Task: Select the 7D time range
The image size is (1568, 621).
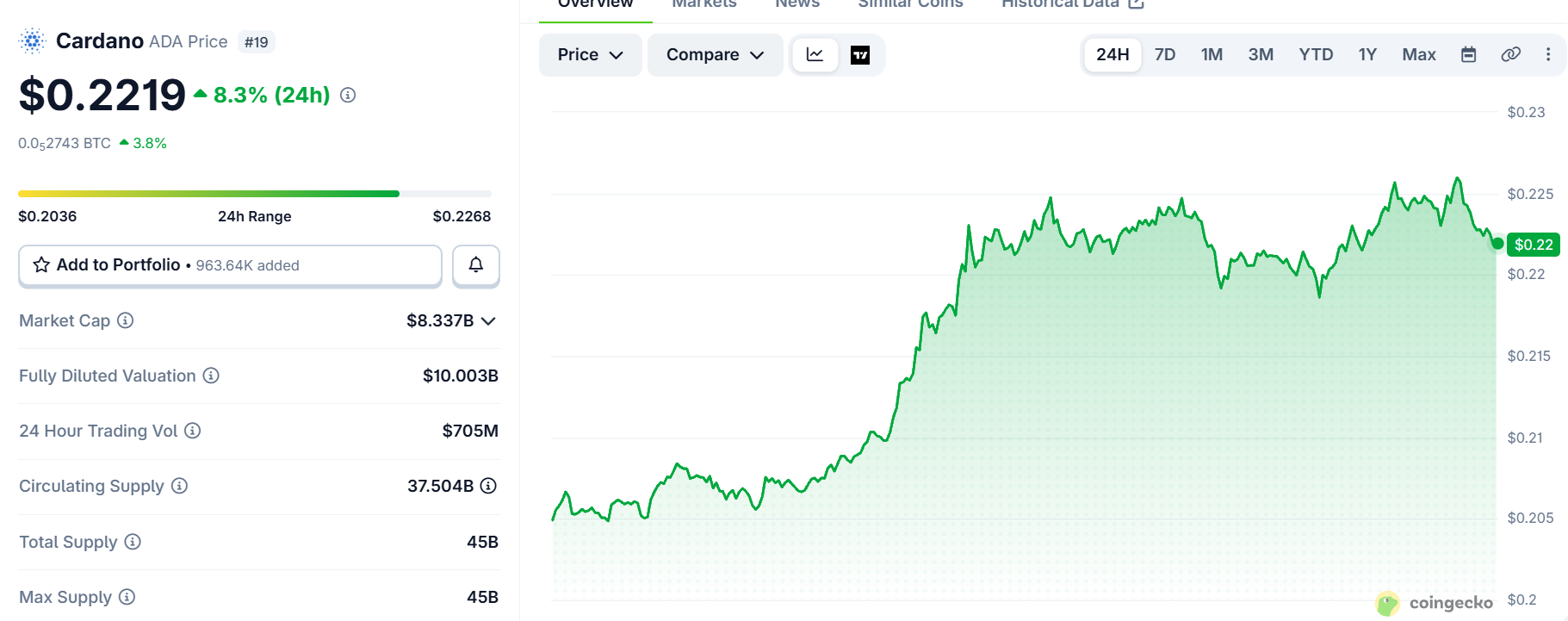Action: click(x=1165, y=54)
